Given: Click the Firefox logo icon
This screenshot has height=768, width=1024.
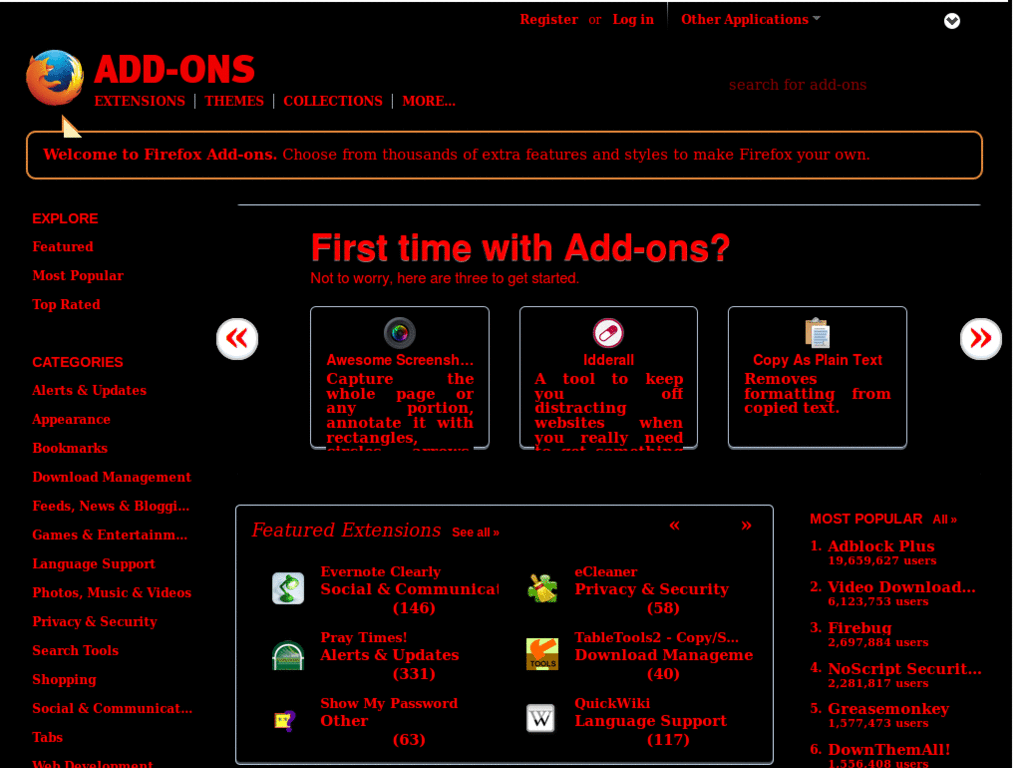Looking at the screenshot, I should [x=54, y=78].
